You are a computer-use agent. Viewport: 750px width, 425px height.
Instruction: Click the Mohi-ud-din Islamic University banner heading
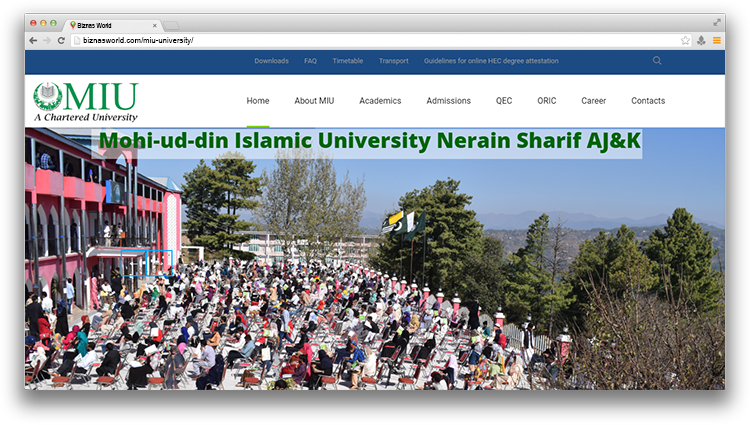click(369, 141)
